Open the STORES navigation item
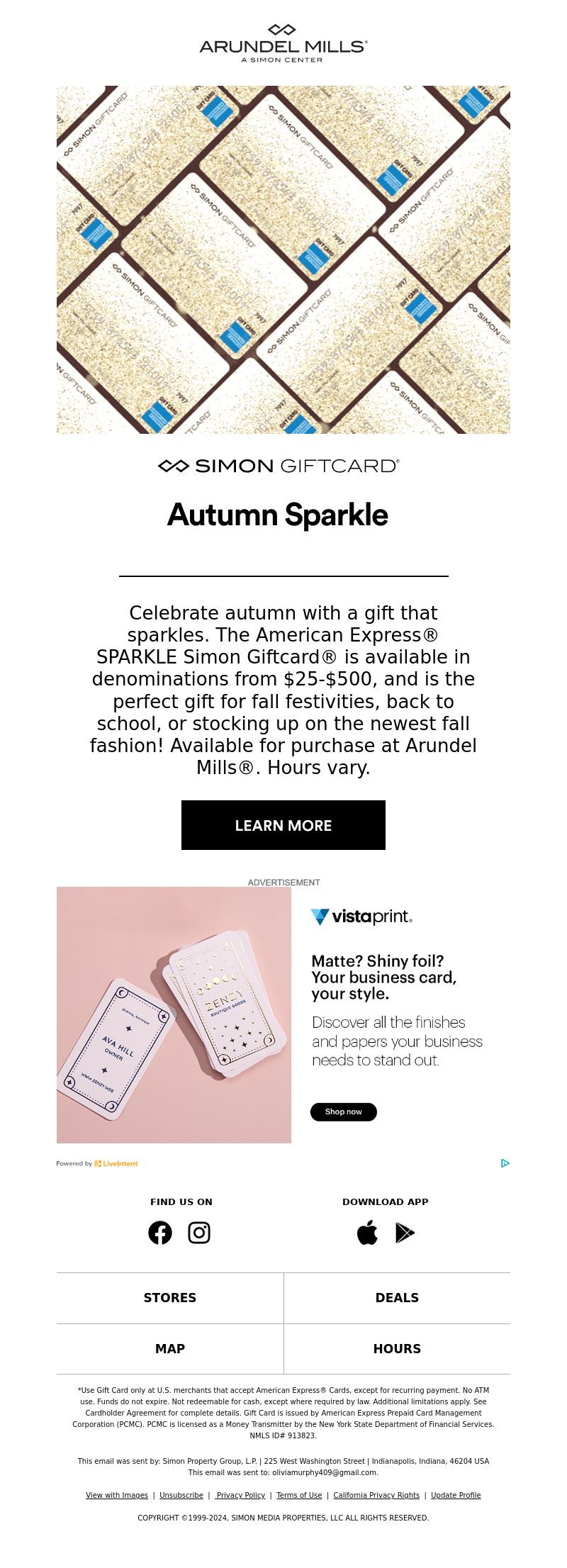Viewport: 567px width, 1568px height. [170, 1298]
